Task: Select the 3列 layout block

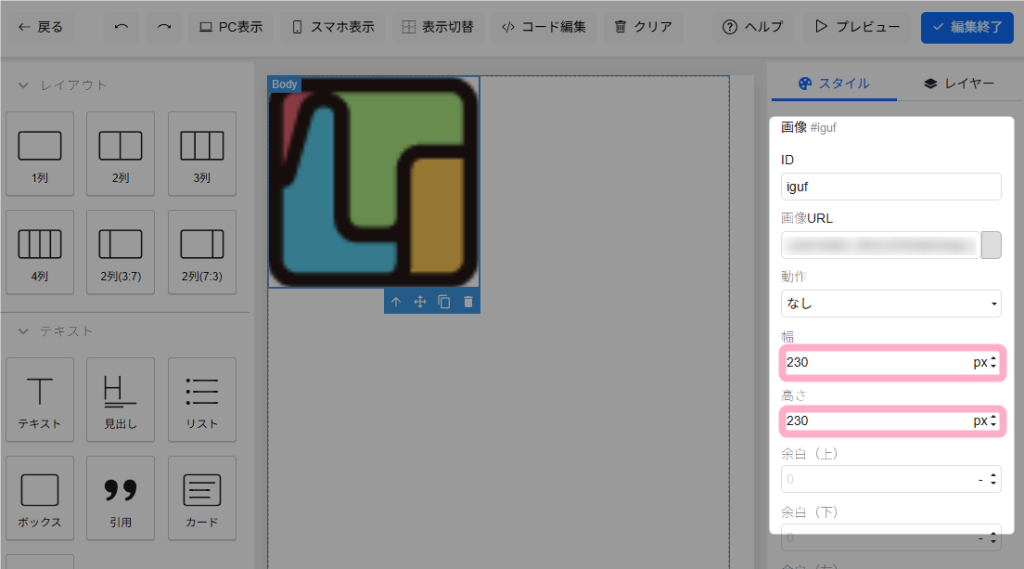Action: pyautogui.click(x=202, y=154)
